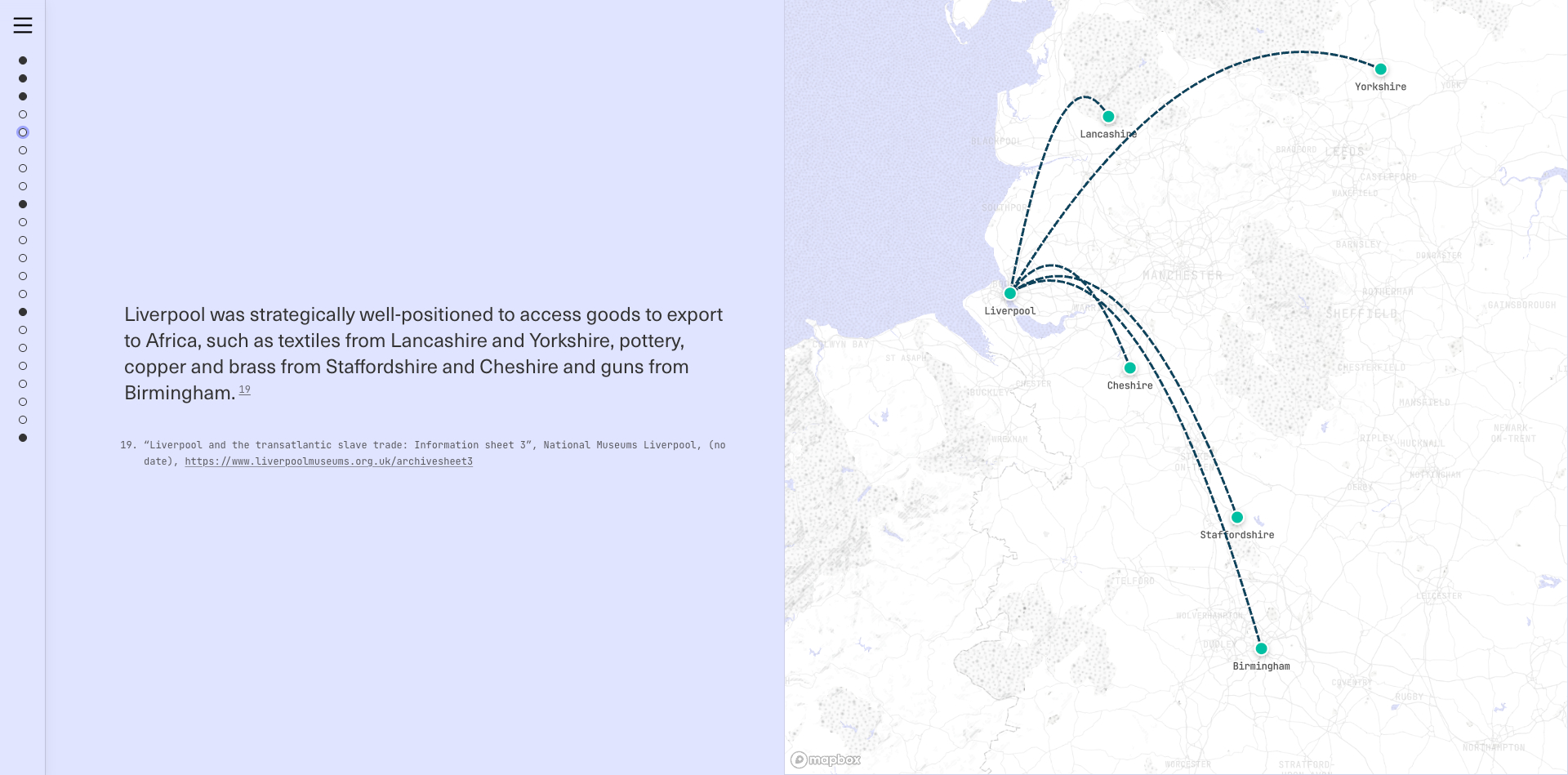Image resolution: width=1568 pixels, height=775 pixels.
Task: Open the hamburger menu
Action: click(23, 25)
